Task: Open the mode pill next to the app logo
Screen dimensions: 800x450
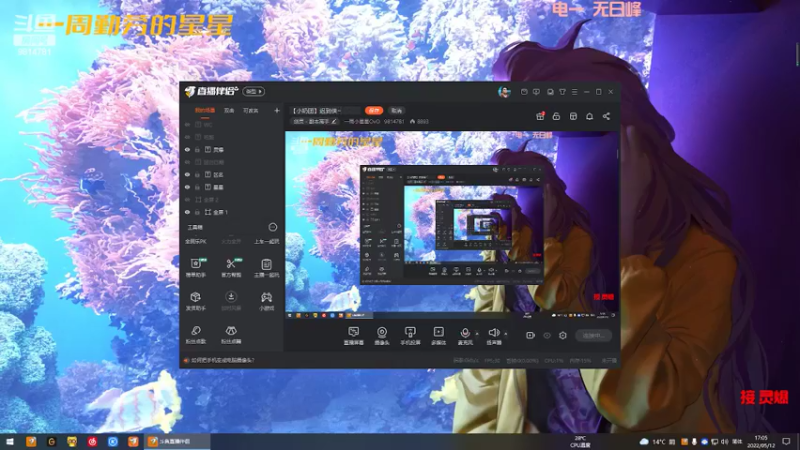Action: (254, 91)
